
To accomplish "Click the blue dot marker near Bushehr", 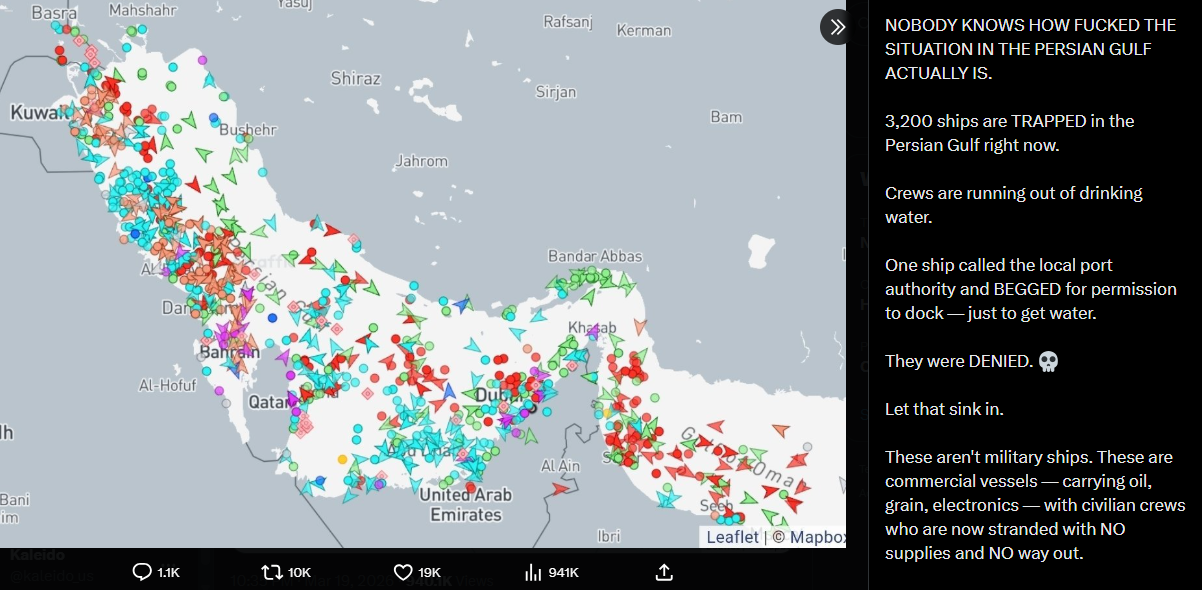I will pyautogui.click(x=213, y=117).
